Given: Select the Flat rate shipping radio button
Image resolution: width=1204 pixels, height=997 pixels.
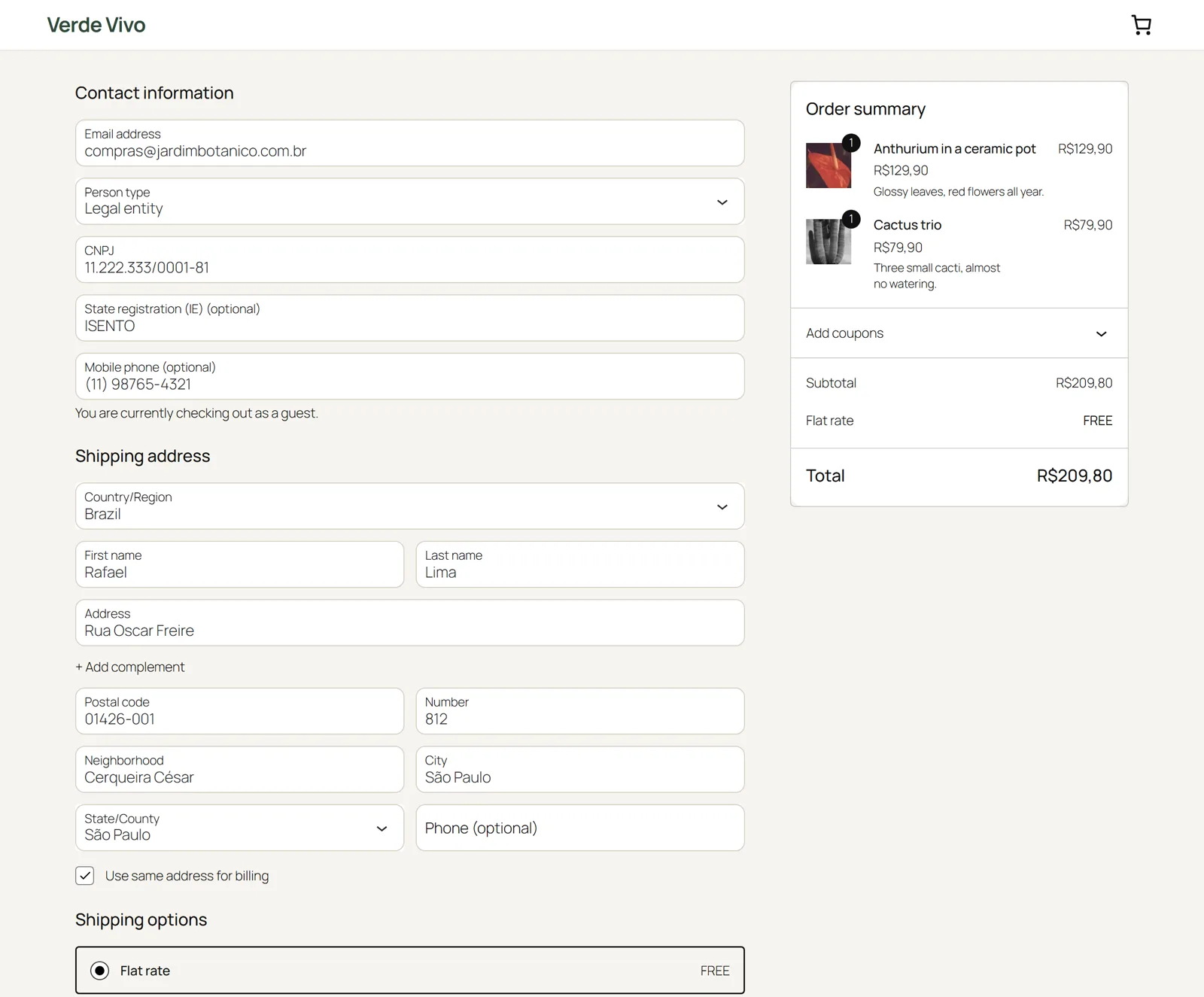Looking at the screenshot, I should tap(99, 971).
